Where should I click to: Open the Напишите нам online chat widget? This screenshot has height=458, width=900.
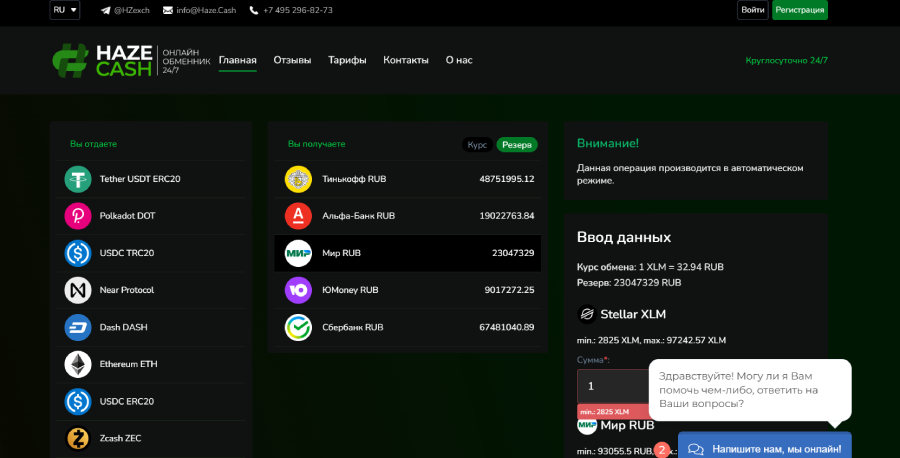[765, 449]
